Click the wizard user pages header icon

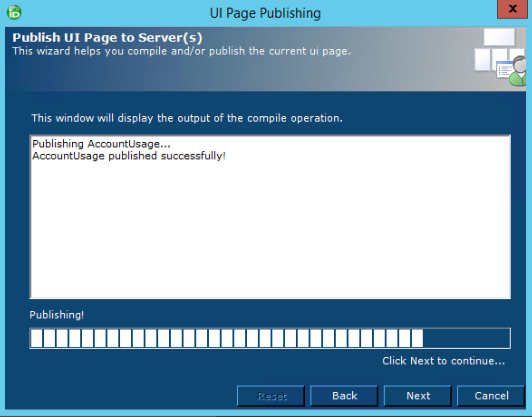(500, 57)
